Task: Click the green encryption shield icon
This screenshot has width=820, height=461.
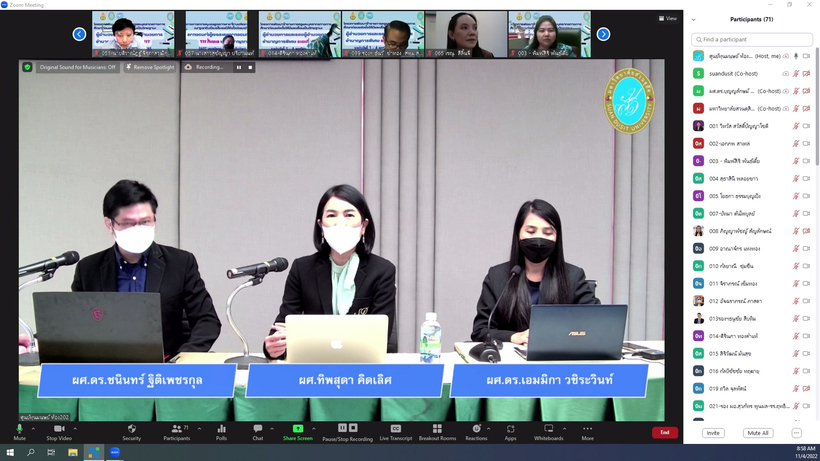Action: click(x=27, y=67)
